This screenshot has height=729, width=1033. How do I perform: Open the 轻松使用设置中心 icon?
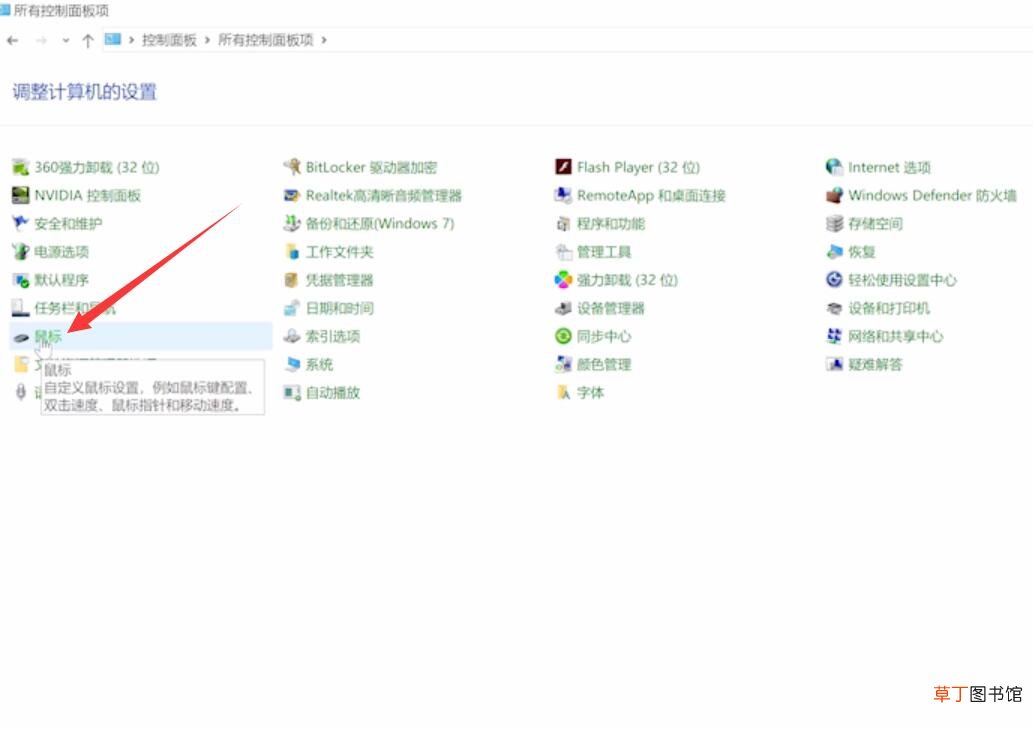(x=834, y=280)
